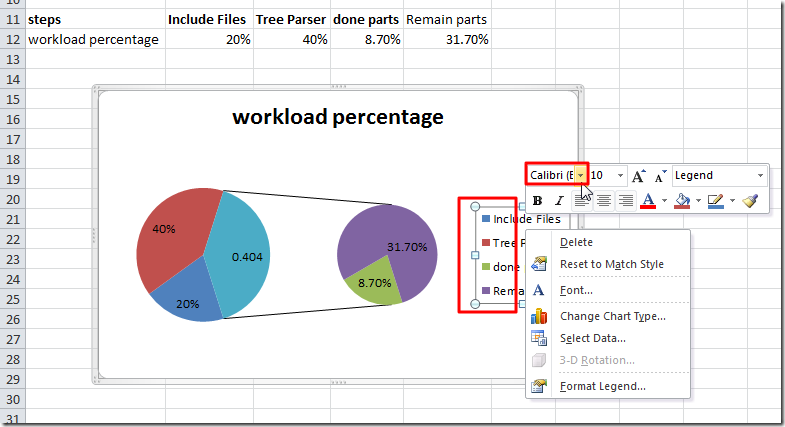This screenshot has height=427, width=785.
Task: Click the Font letter A icon in menu
Action: [539, 290]
